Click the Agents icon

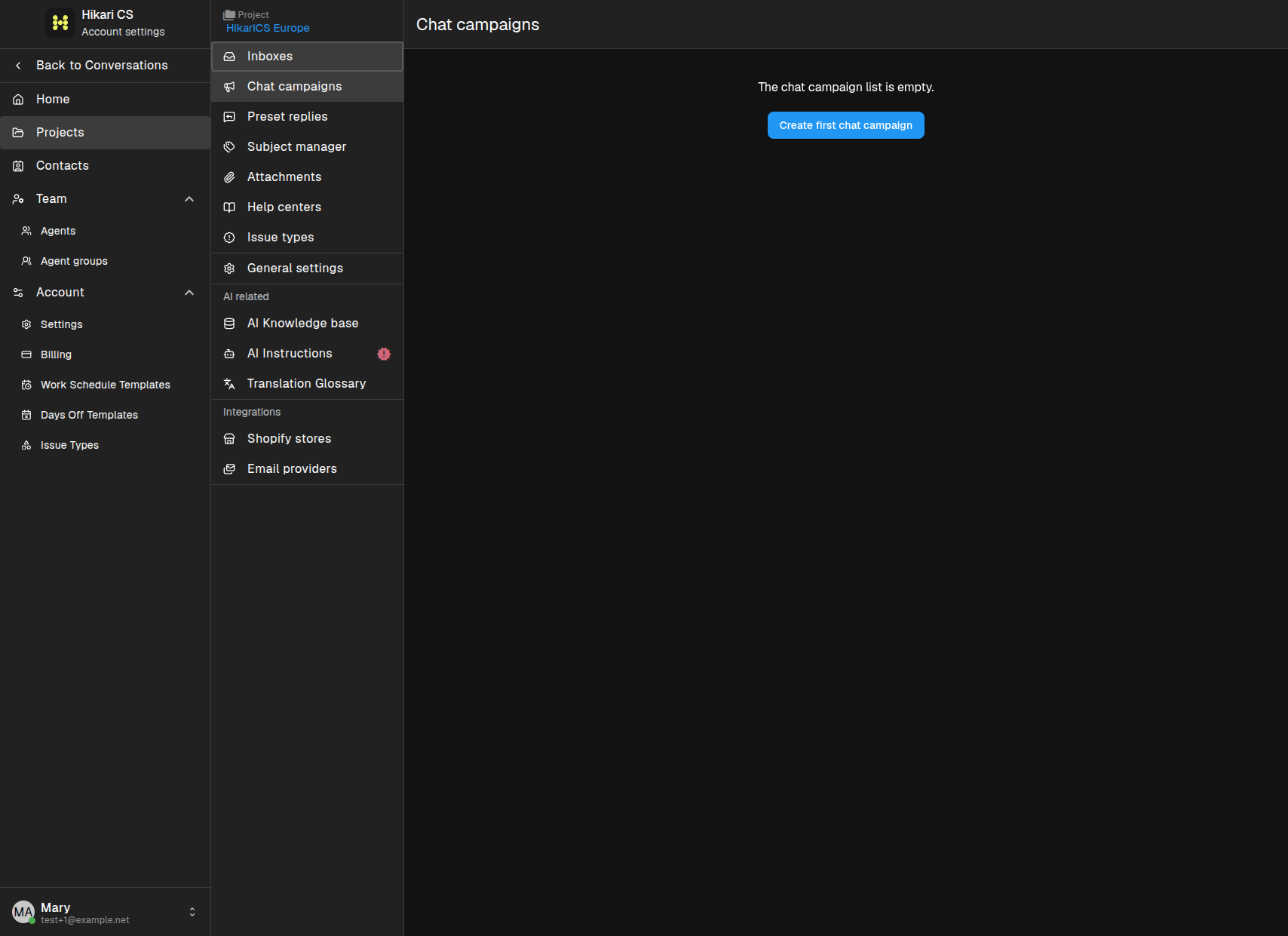(x=26, y=231)
